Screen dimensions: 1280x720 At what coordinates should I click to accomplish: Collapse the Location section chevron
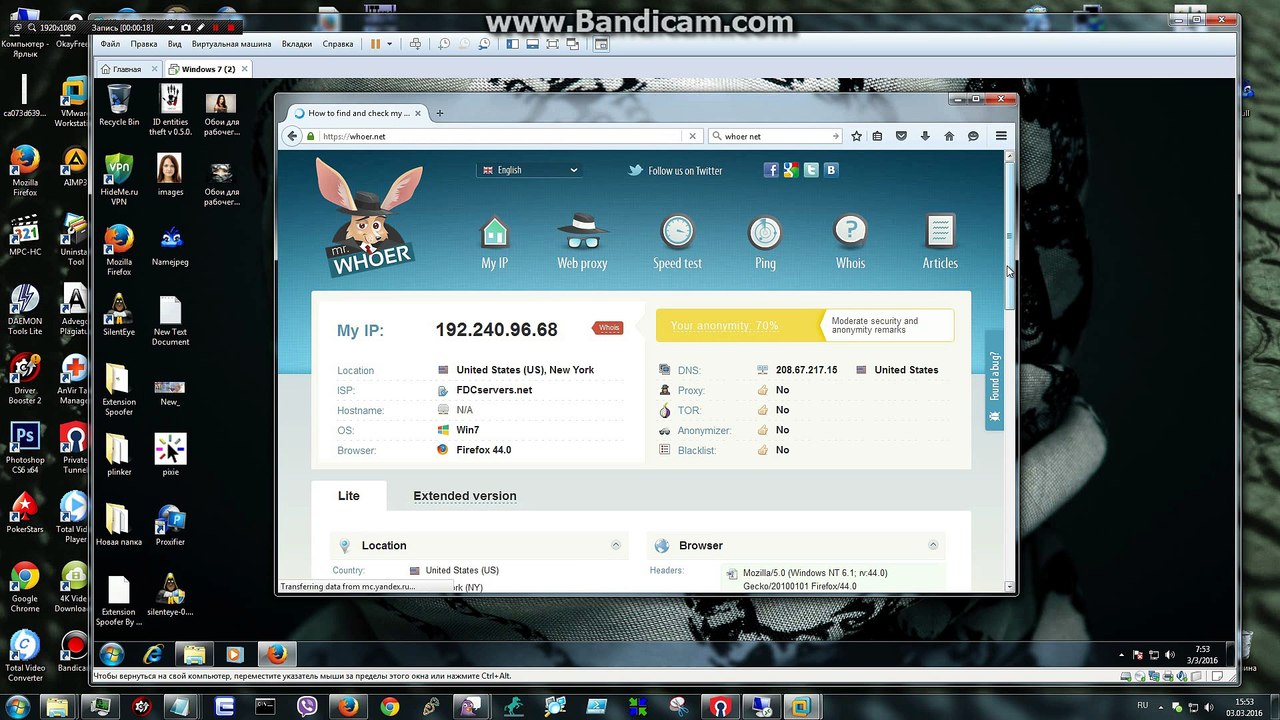pyautogui.click(x=616, y=545)
